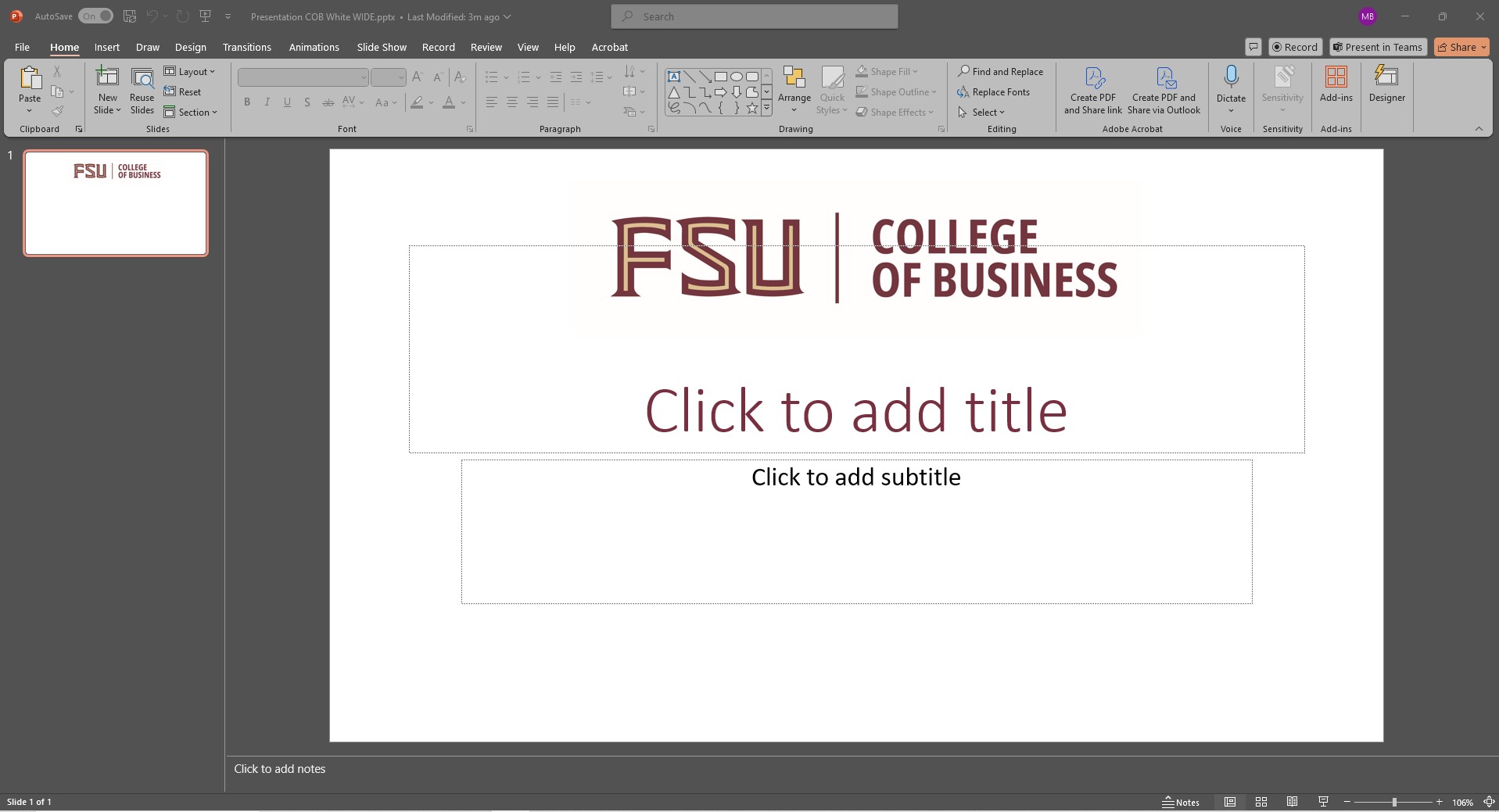Screen dimensions: 1499x812
Task: Switch to the Design tab
Action: [x=190, y=47]
